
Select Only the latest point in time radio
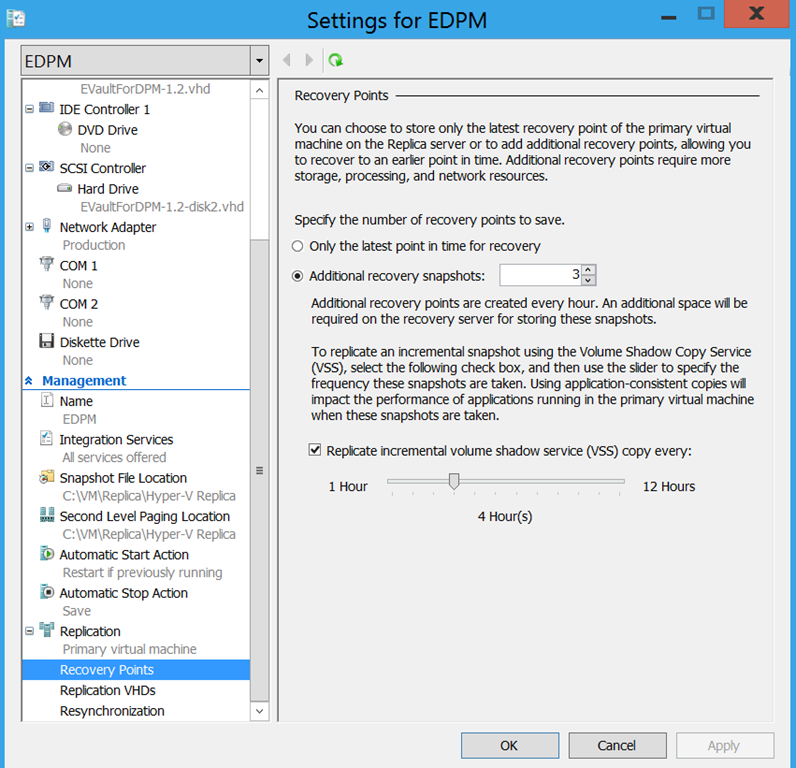[x=297, y=246]
